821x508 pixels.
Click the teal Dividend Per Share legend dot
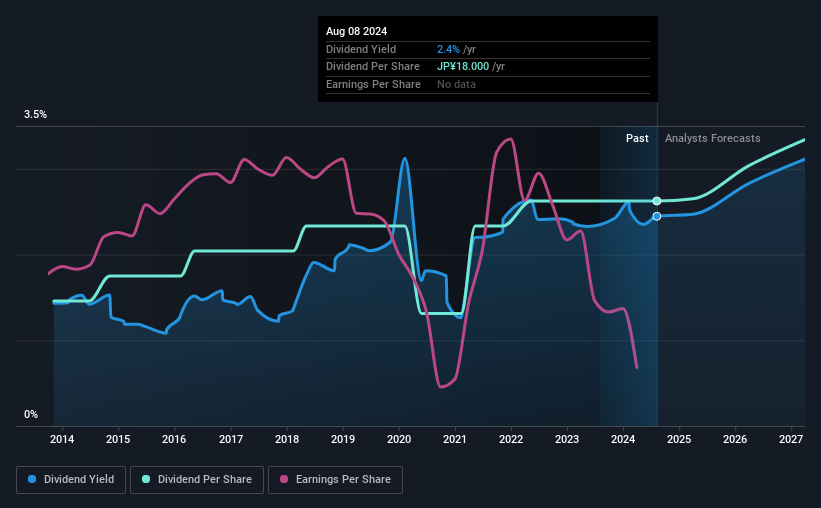pyautogui.click(x=146, y=479)
